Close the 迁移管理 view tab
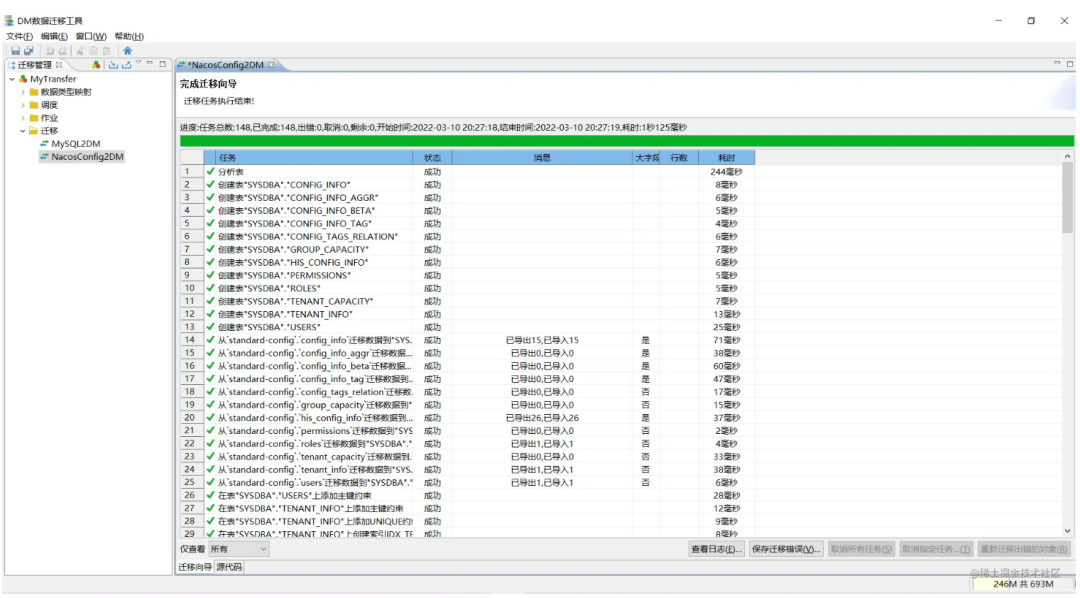 [x=59, y=65]
